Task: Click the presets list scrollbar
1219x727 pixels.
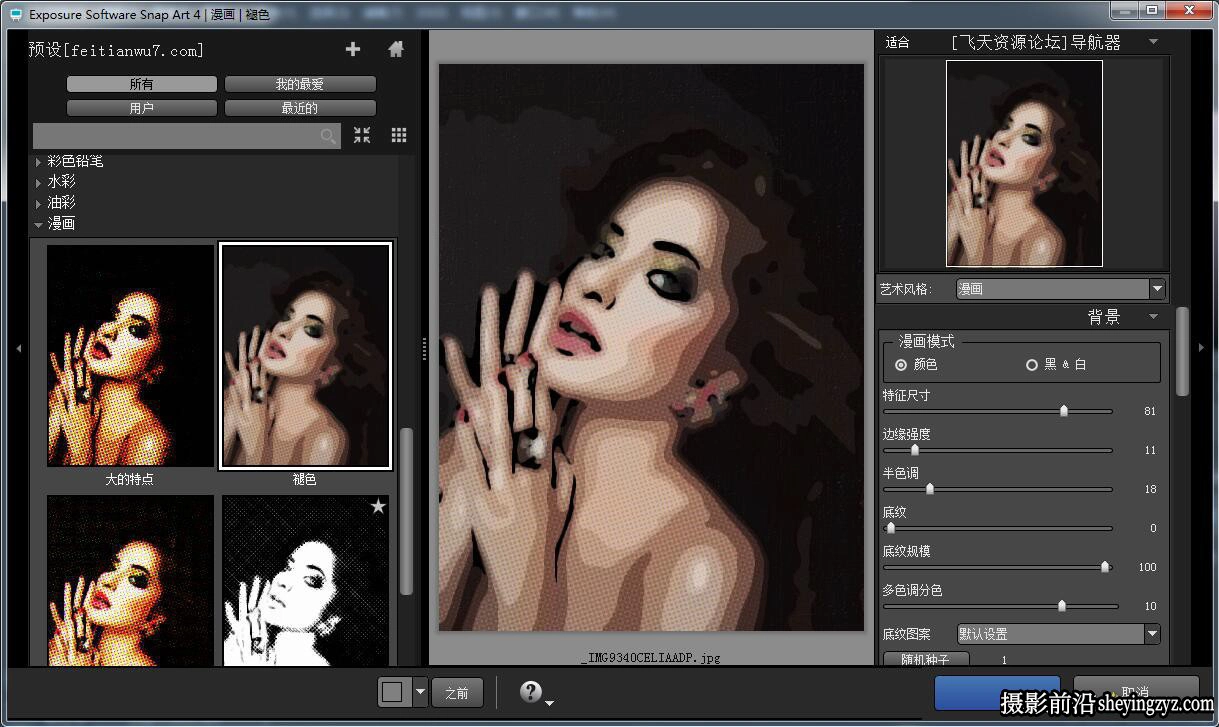Action: click(x=406, y=512)
